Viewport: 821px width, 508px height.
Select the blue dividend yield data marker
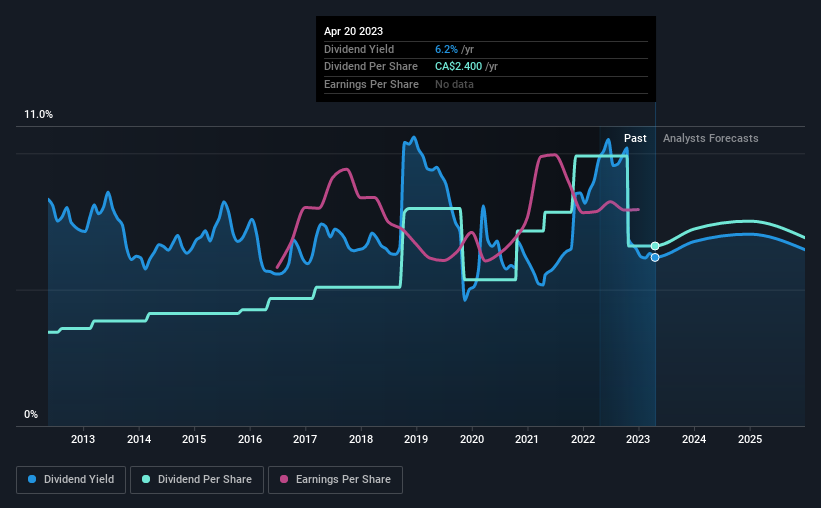click(655, 258)
